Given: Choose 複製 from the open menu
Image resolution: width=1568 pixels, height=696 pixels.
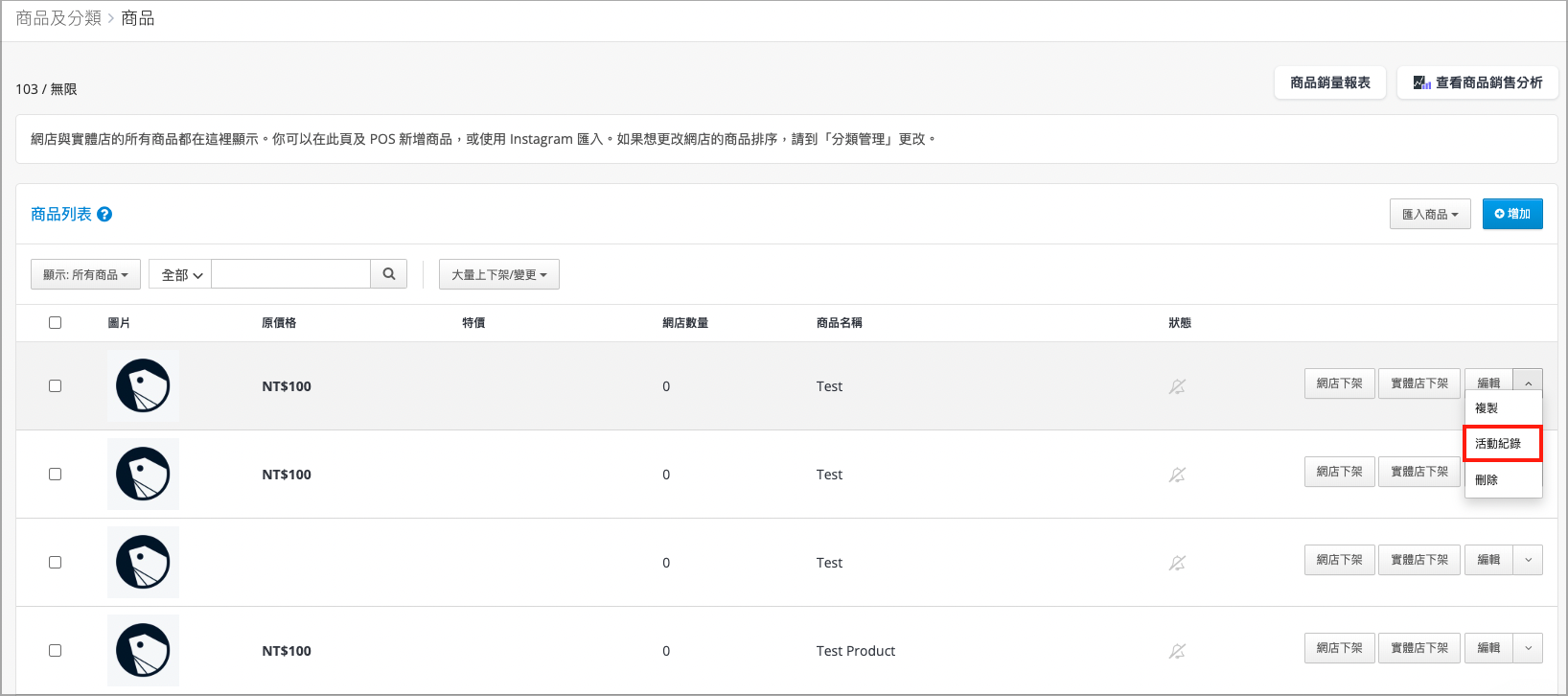Looking at the screenshot, I should click(x=1503, y=408).
